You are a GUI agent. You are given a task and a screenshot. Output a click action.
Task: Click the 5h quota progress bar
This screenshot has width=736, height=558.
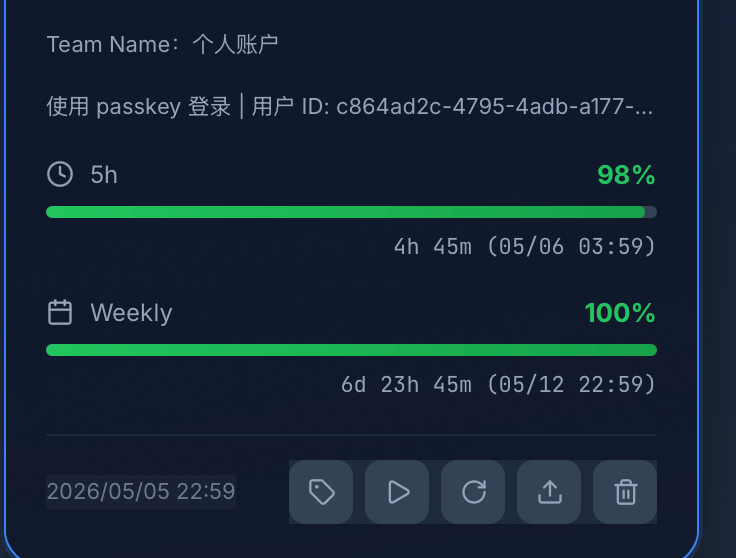[x=352, y=212]
